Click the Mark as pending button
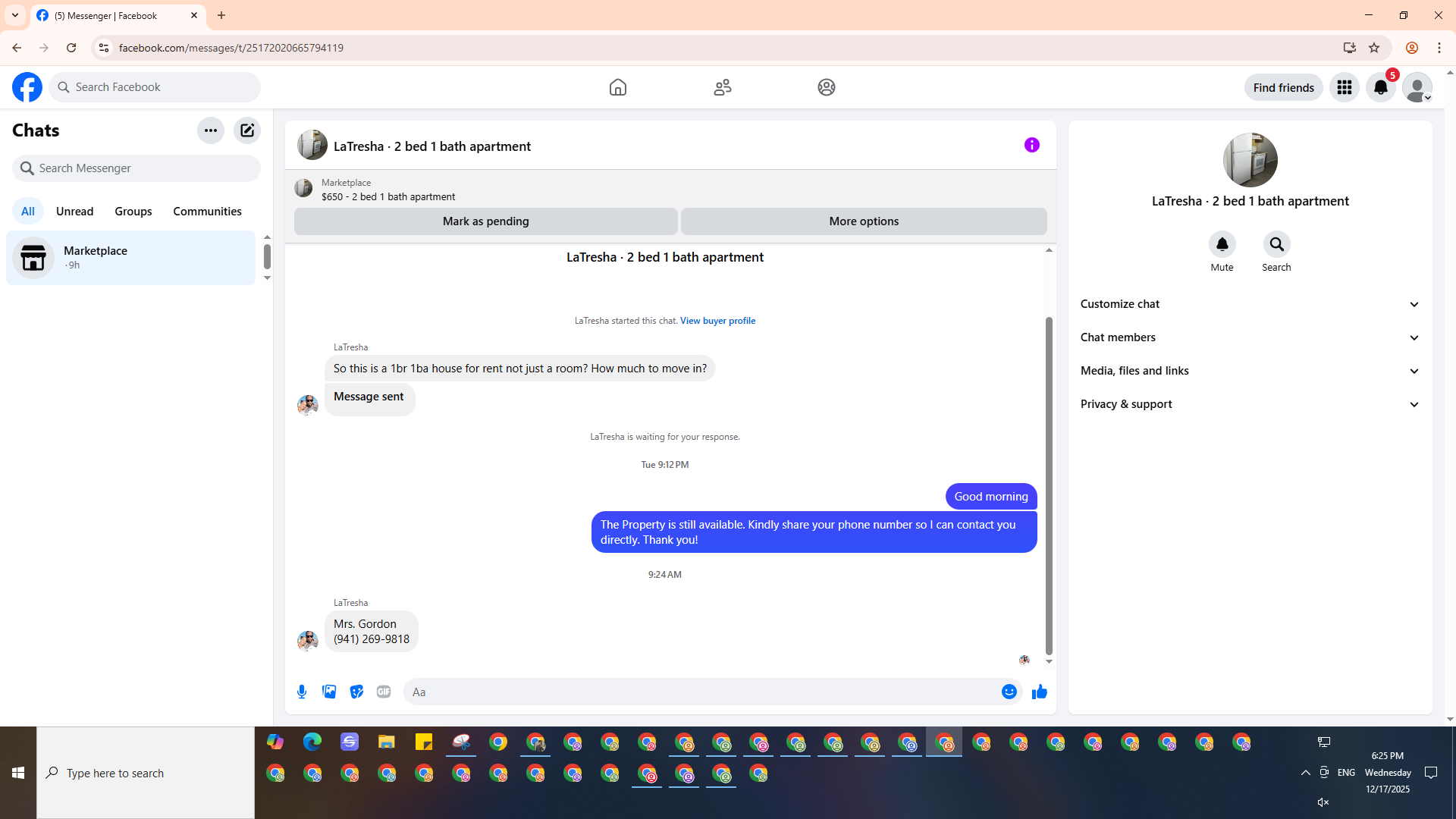Image resolution: width=1456 pixels, height=819 pixels. click(485, 221)
